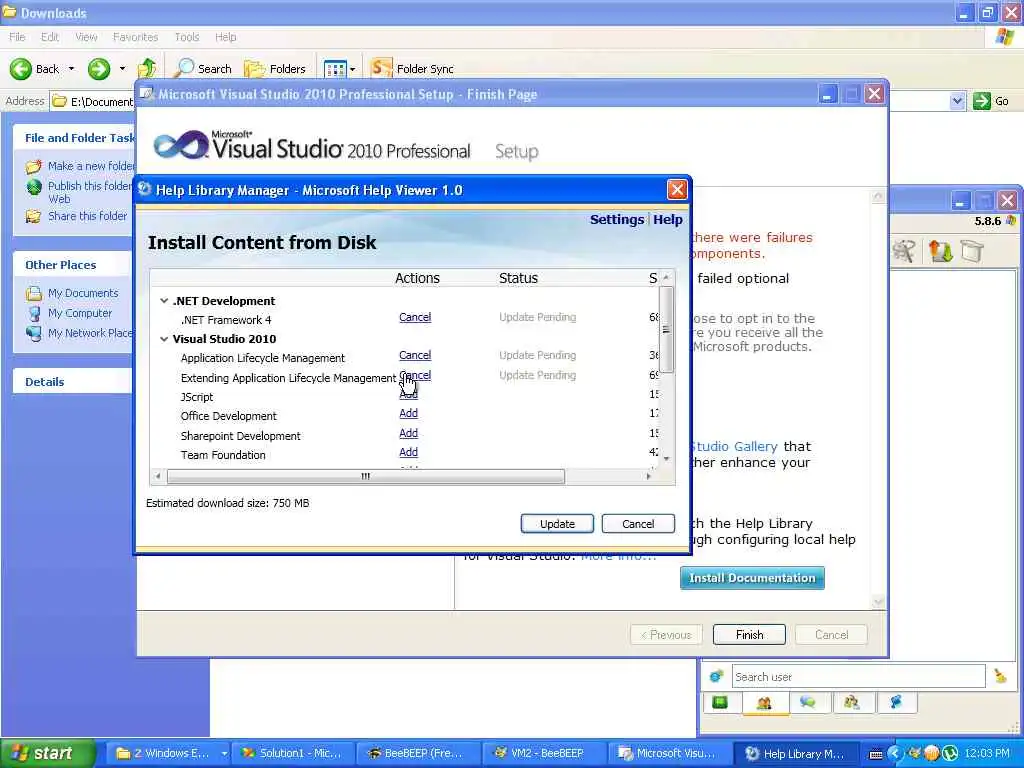Open the Views dropdown arrow
1024x768 pixels.
click(x=353, y=69)
